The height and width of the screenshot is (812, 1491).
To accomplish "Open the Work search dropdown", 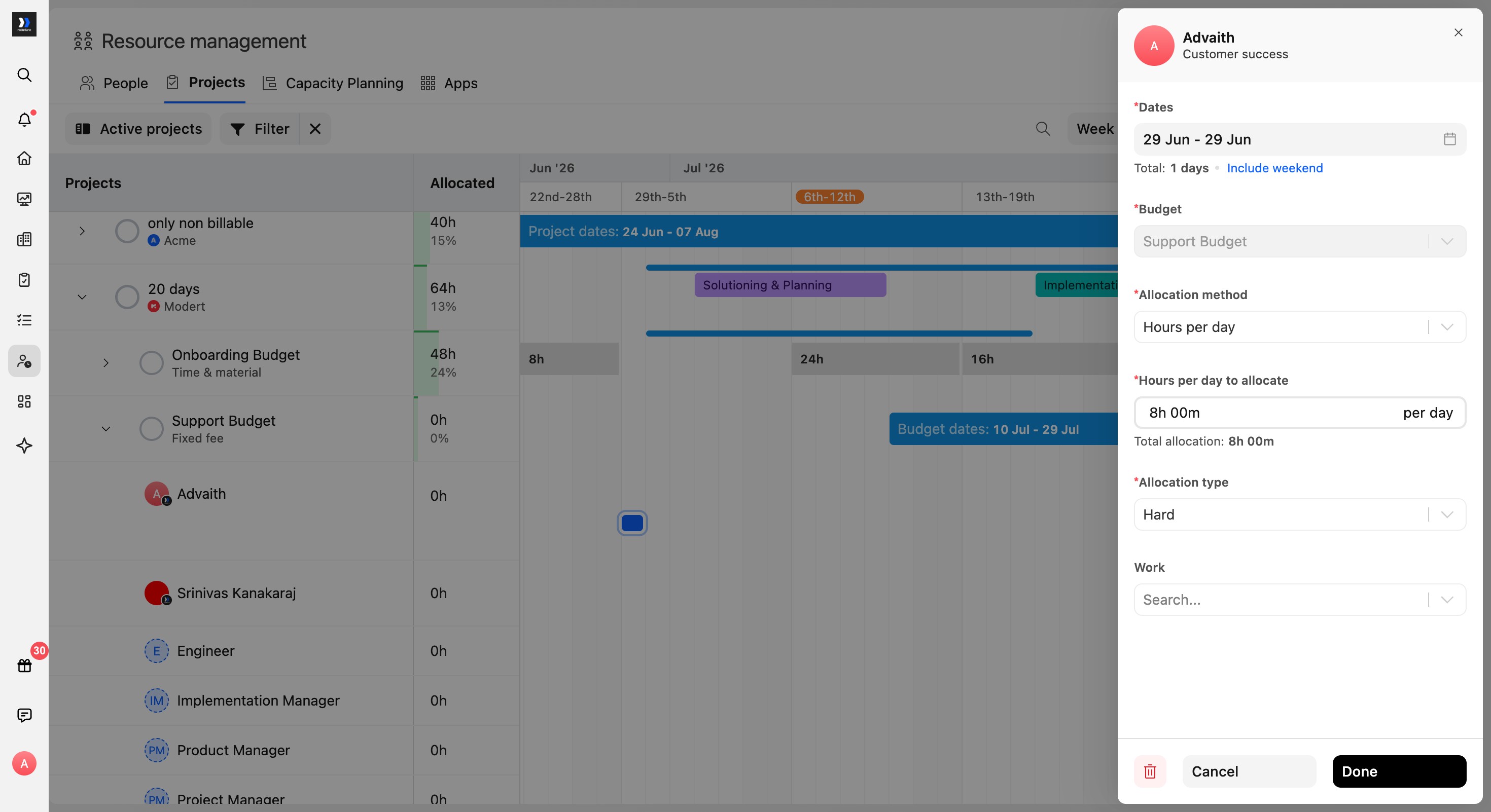I will coord(1299,600).
